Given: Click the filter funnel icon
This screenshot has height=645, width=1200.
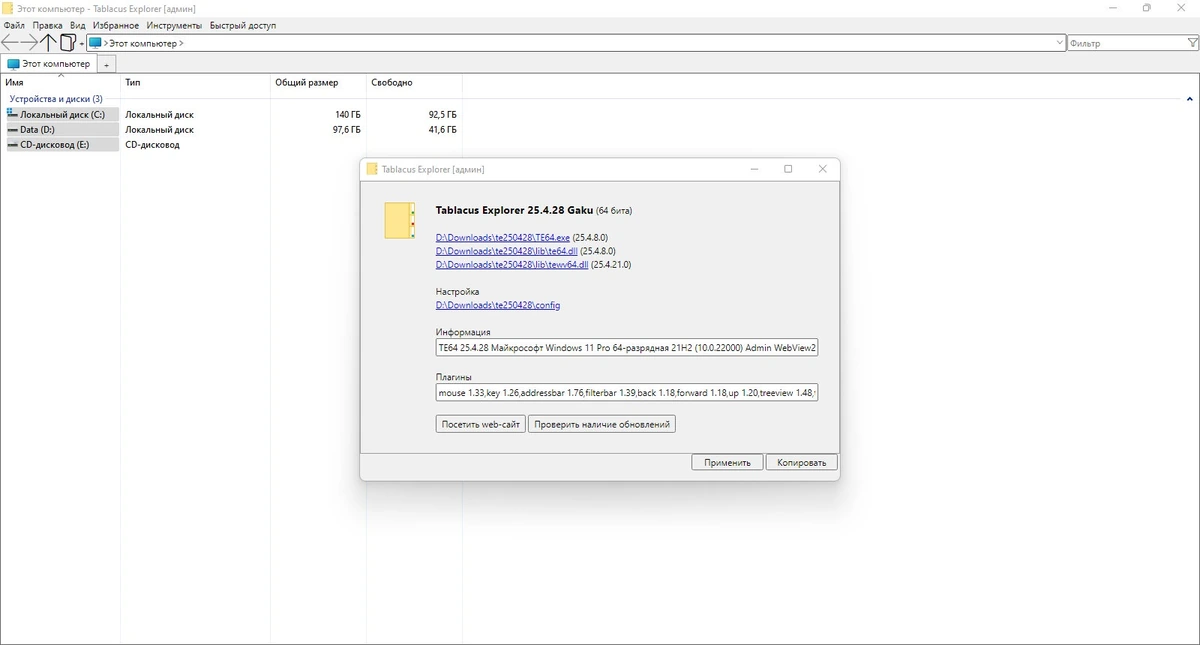Looking at the screenshot, I should tap(1191, 43).
